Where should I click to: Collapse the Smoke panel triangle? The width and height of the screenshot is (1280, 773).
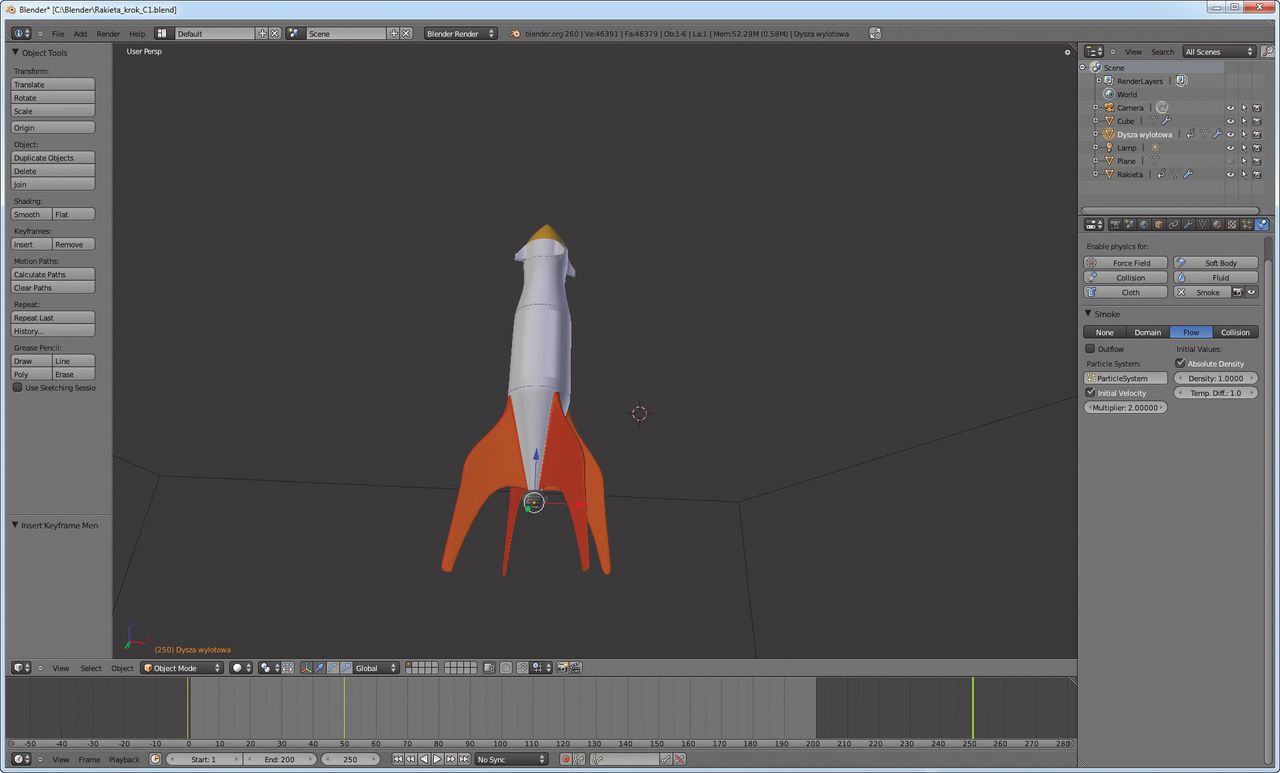point(1088,314)
